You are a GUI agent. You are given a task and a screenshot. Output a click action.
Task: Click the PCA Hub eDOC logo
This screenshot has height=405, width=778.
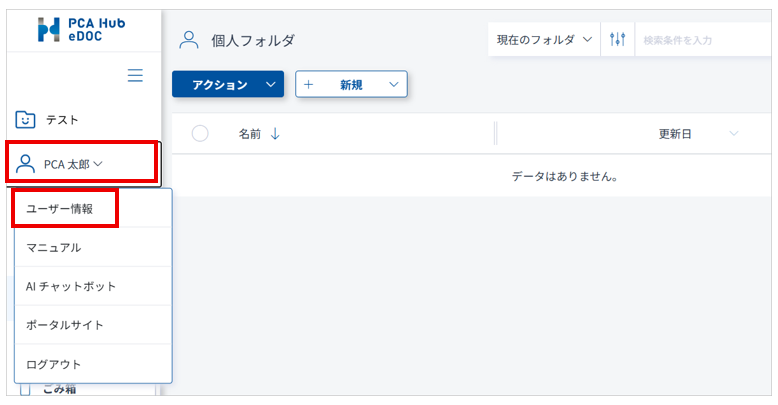pyautogui.click(x=82, y=29)
